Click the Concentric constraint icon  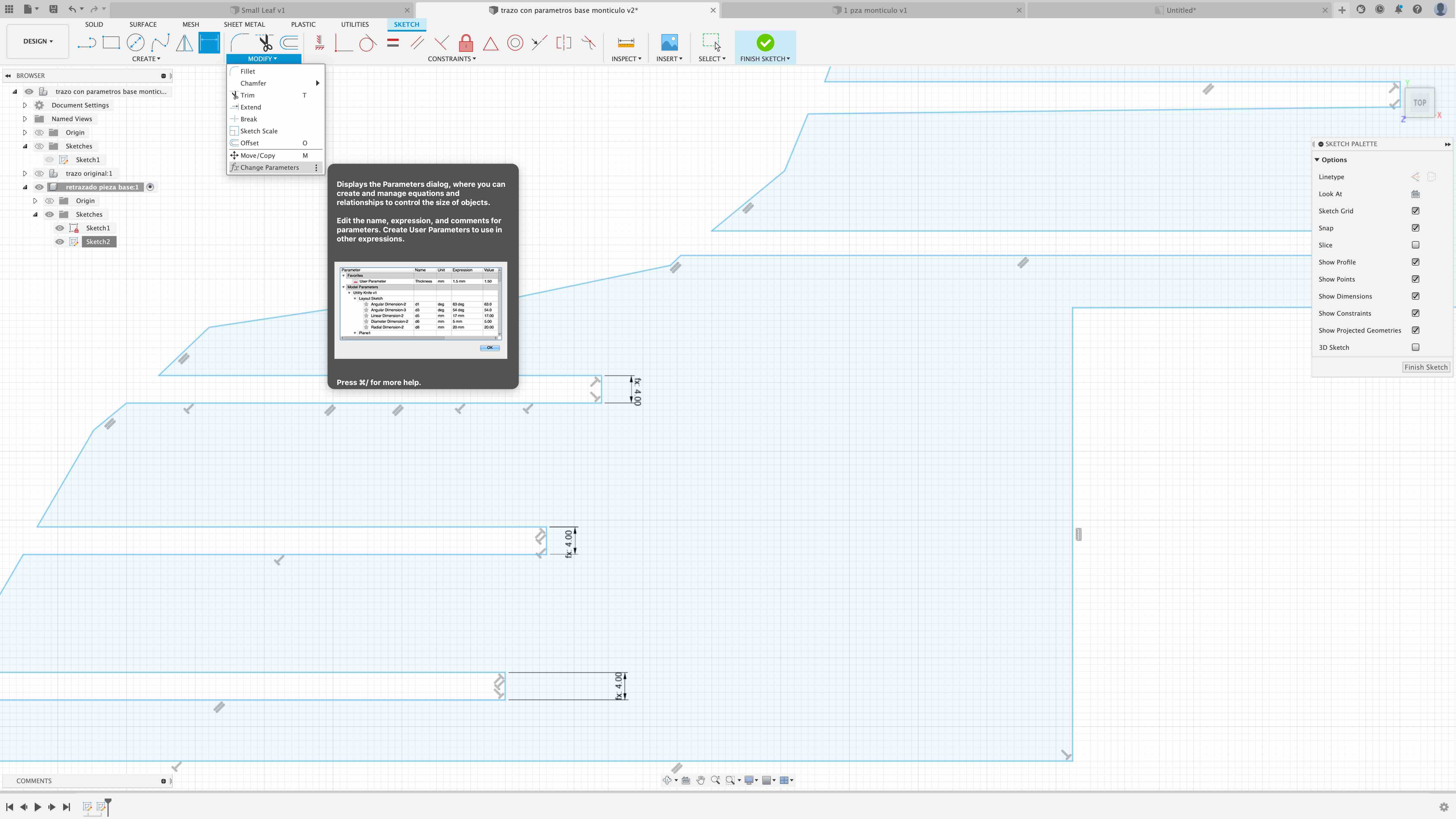click(515, 43)
